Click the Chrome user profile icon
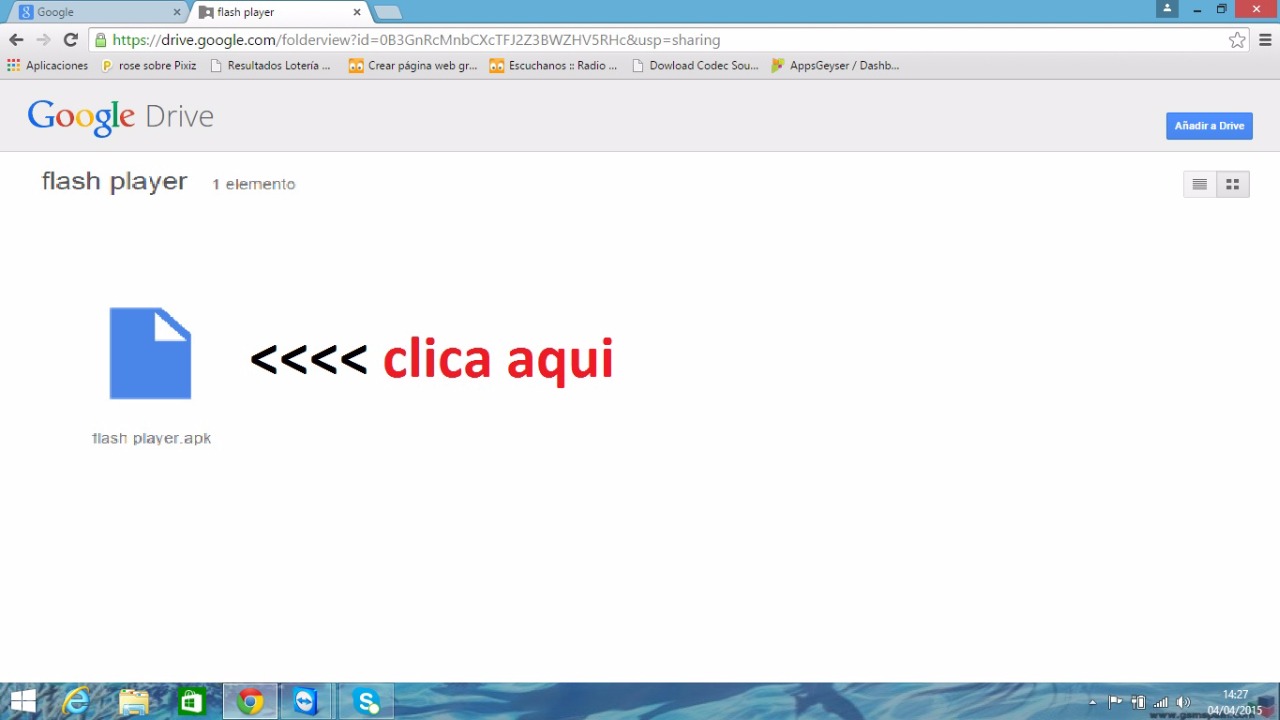The width and height of the screenshot is (1280, 720). [1167, 9]
